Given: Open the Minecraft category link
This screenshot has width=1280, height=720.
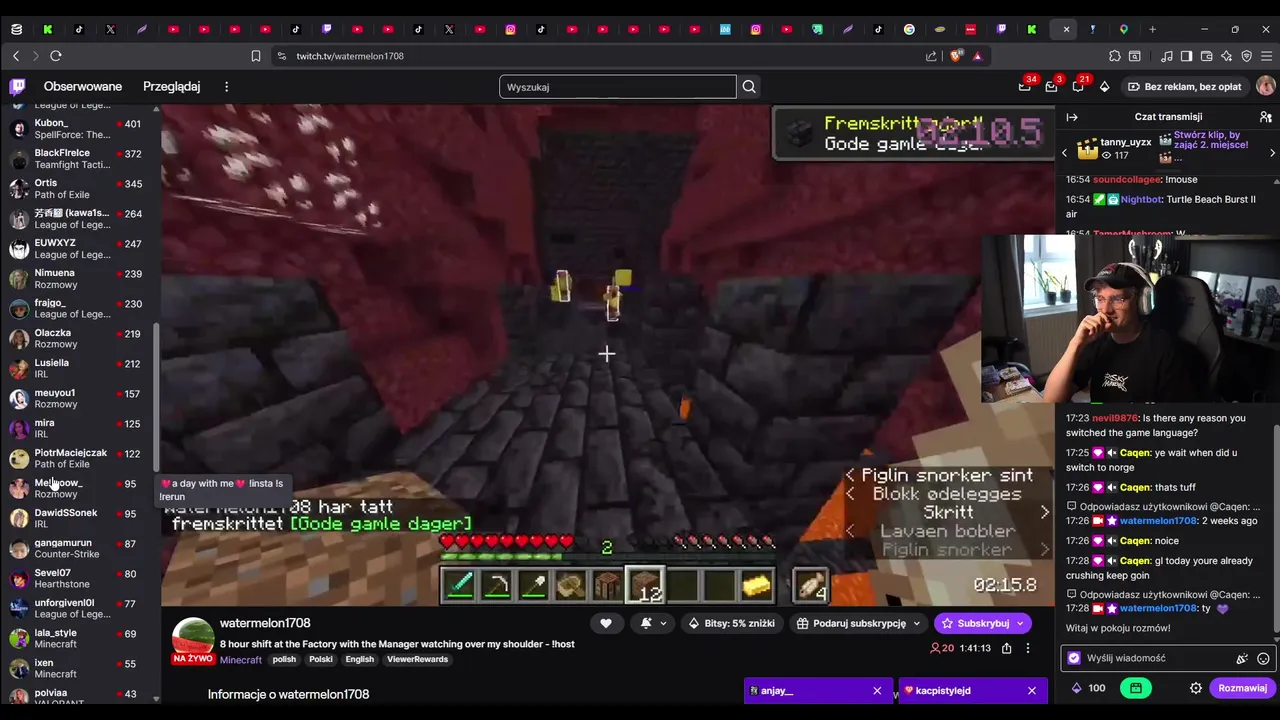Looking at the screenshot, I should pyautogui.click(x=240, y=660).
